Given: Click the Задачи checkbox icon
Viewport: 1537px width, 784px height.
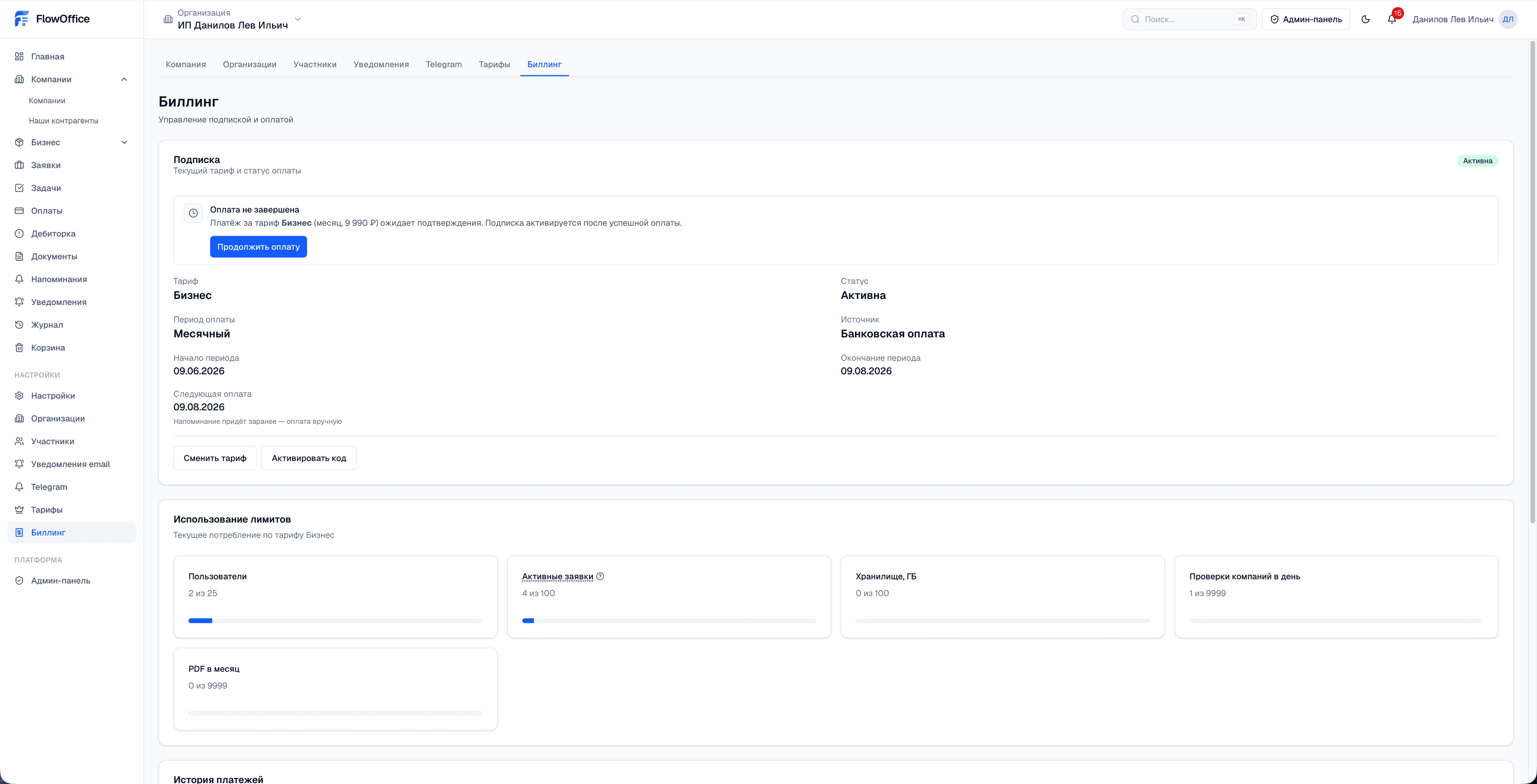Looking at the screenshot, I should (x=19, y=188).
